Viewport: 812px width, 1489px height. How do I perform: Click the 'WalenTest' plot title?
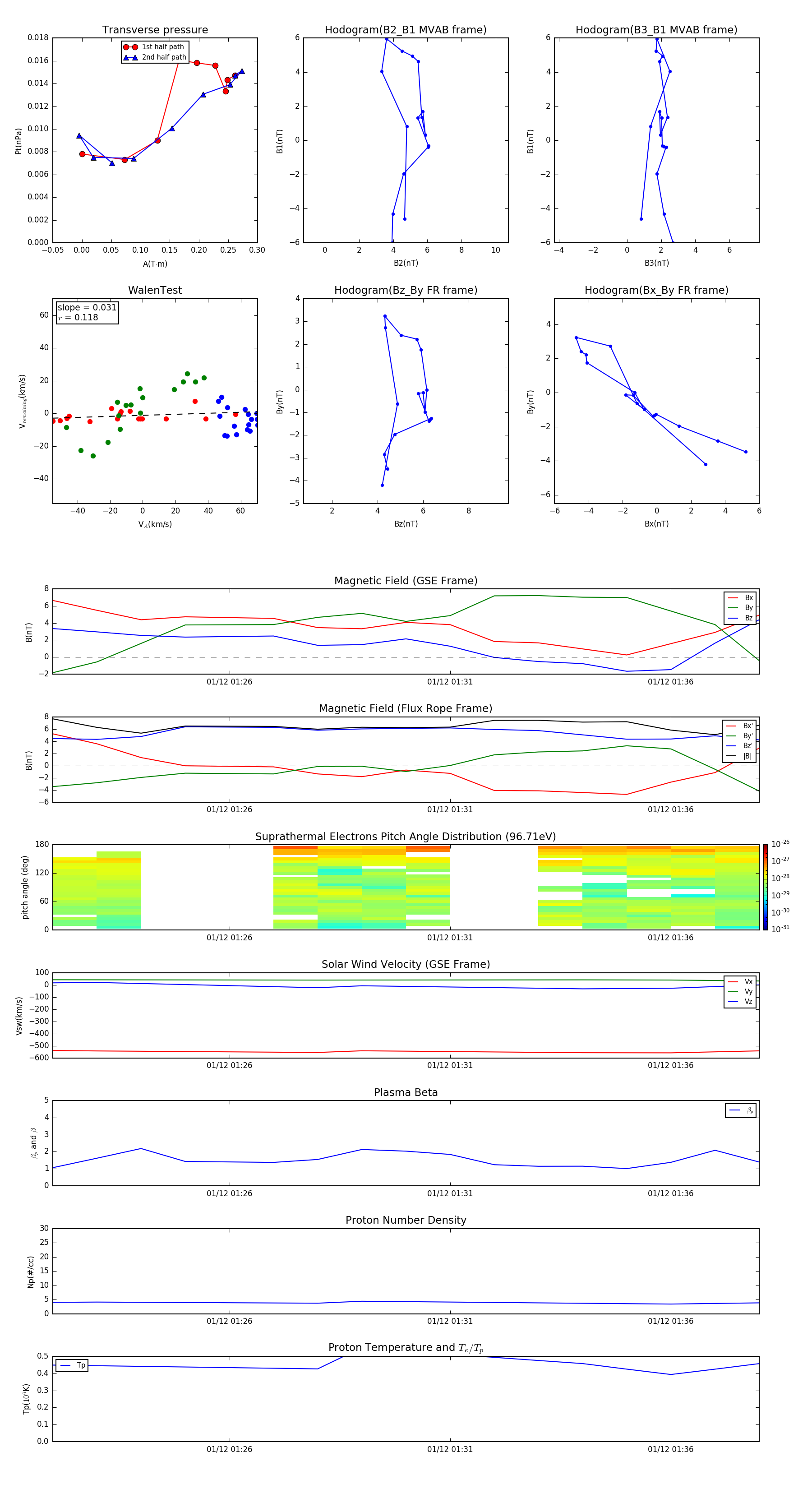pos(155,290)
